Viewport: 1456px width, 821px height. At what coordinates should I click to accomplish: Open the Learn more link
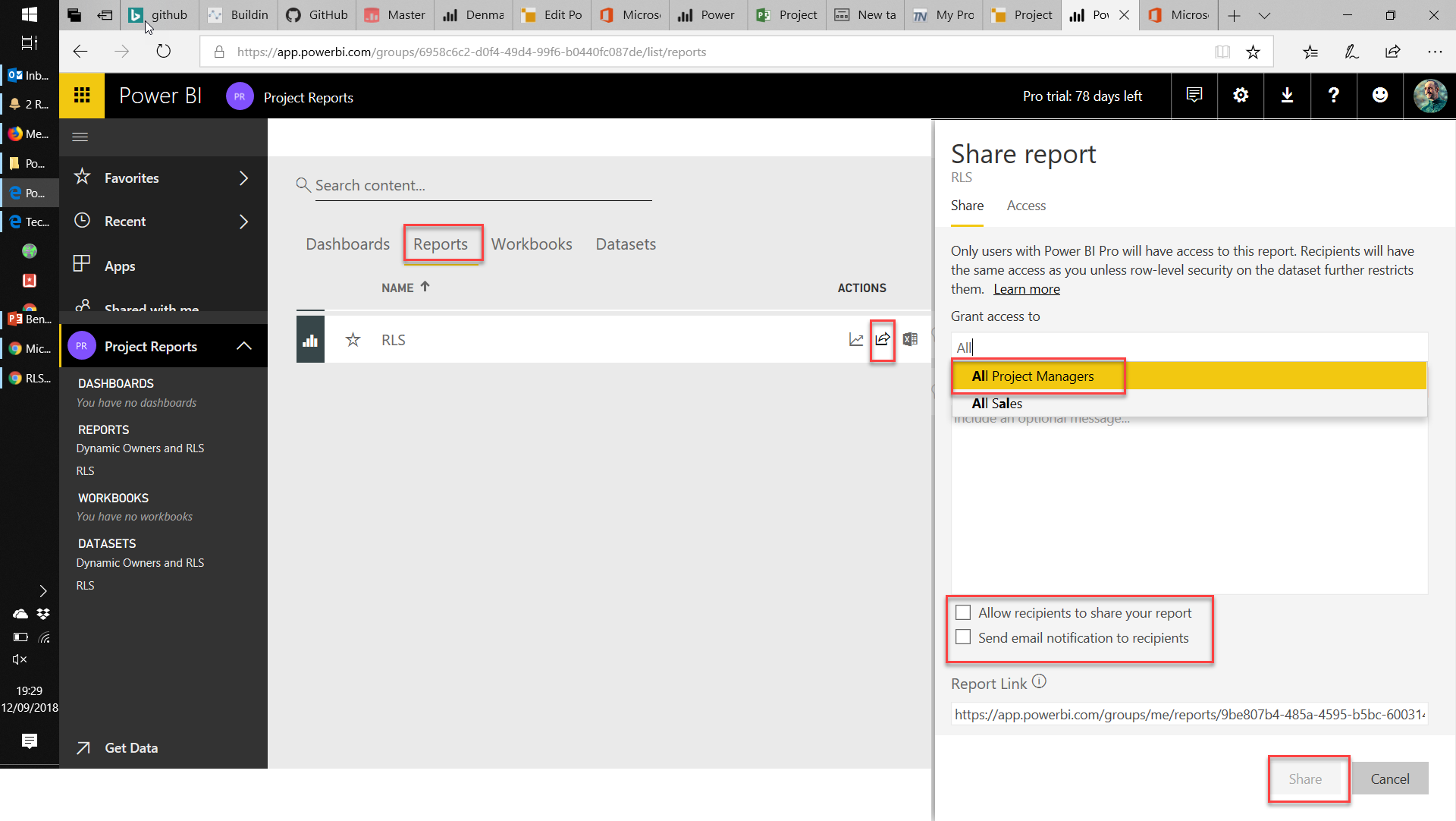click(x=1027, y=289)
